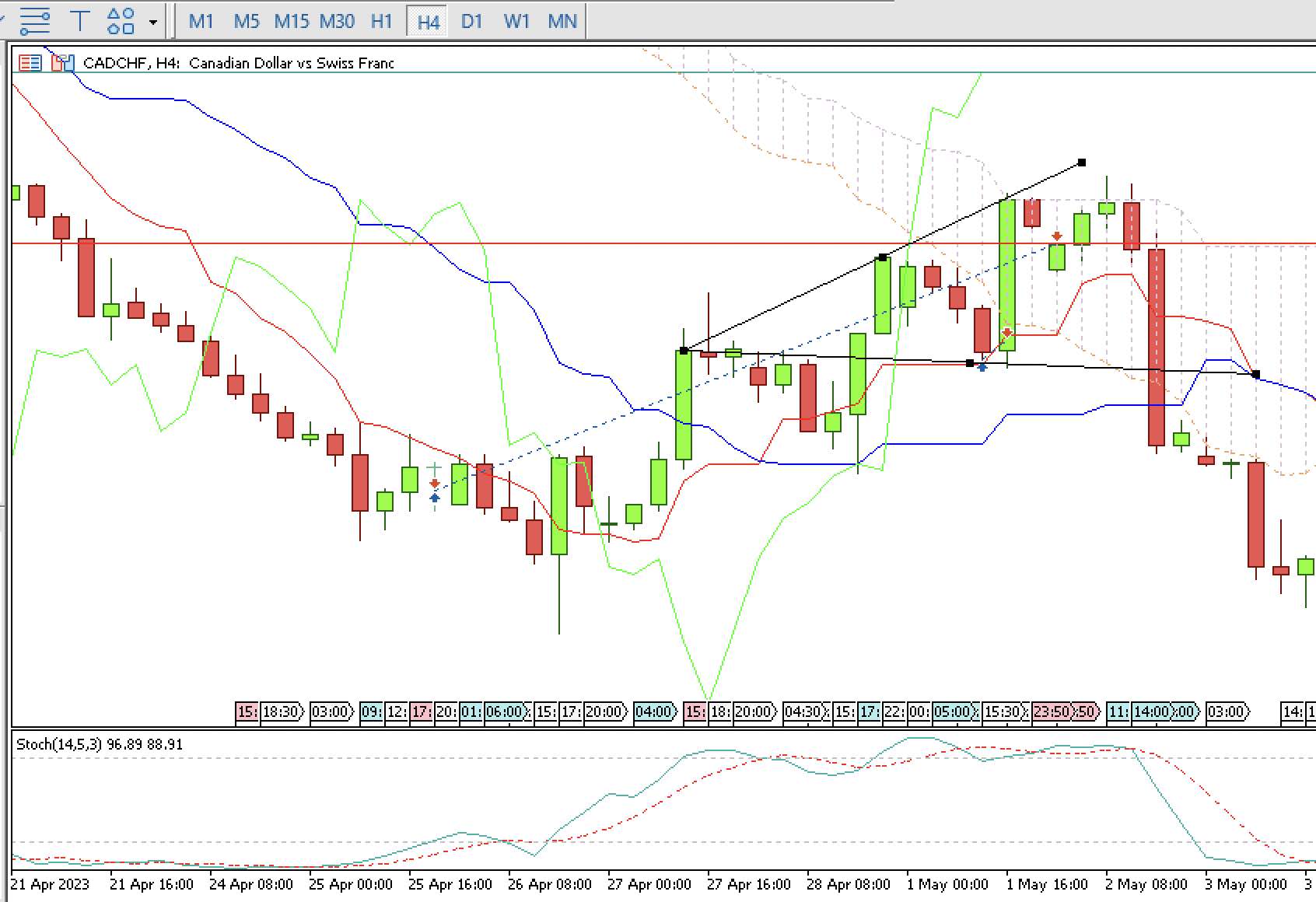Select the D1 timeframe

(x=471, y=21)
